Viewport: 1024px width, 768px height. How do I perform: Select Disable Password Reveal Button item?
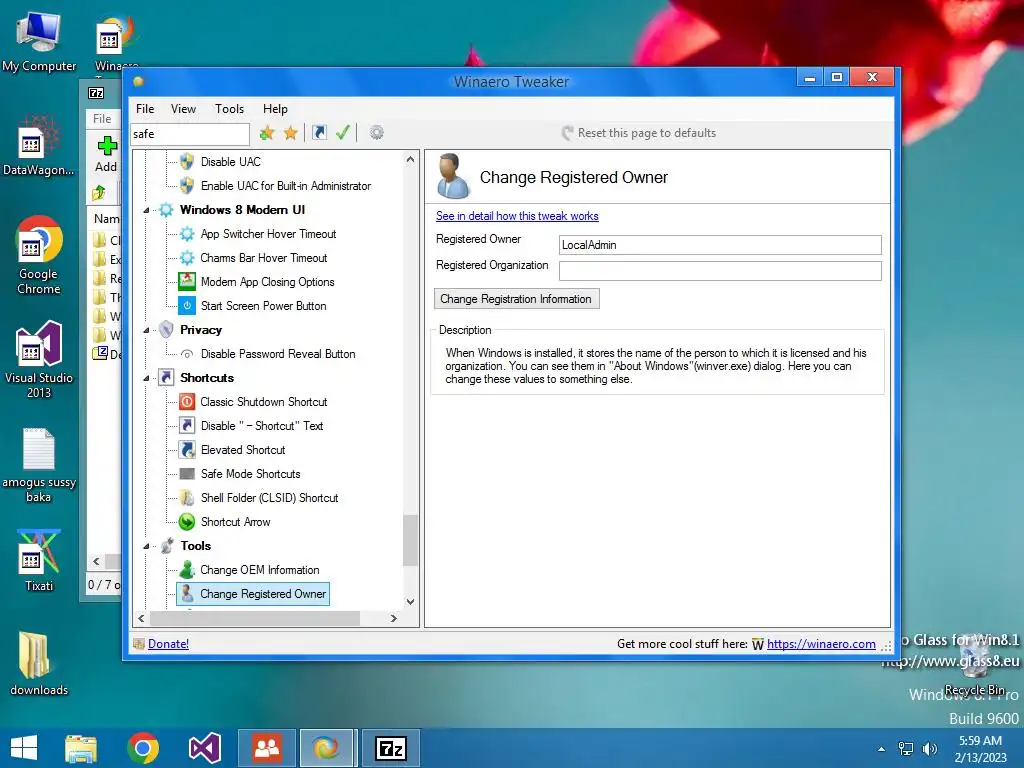278,354
